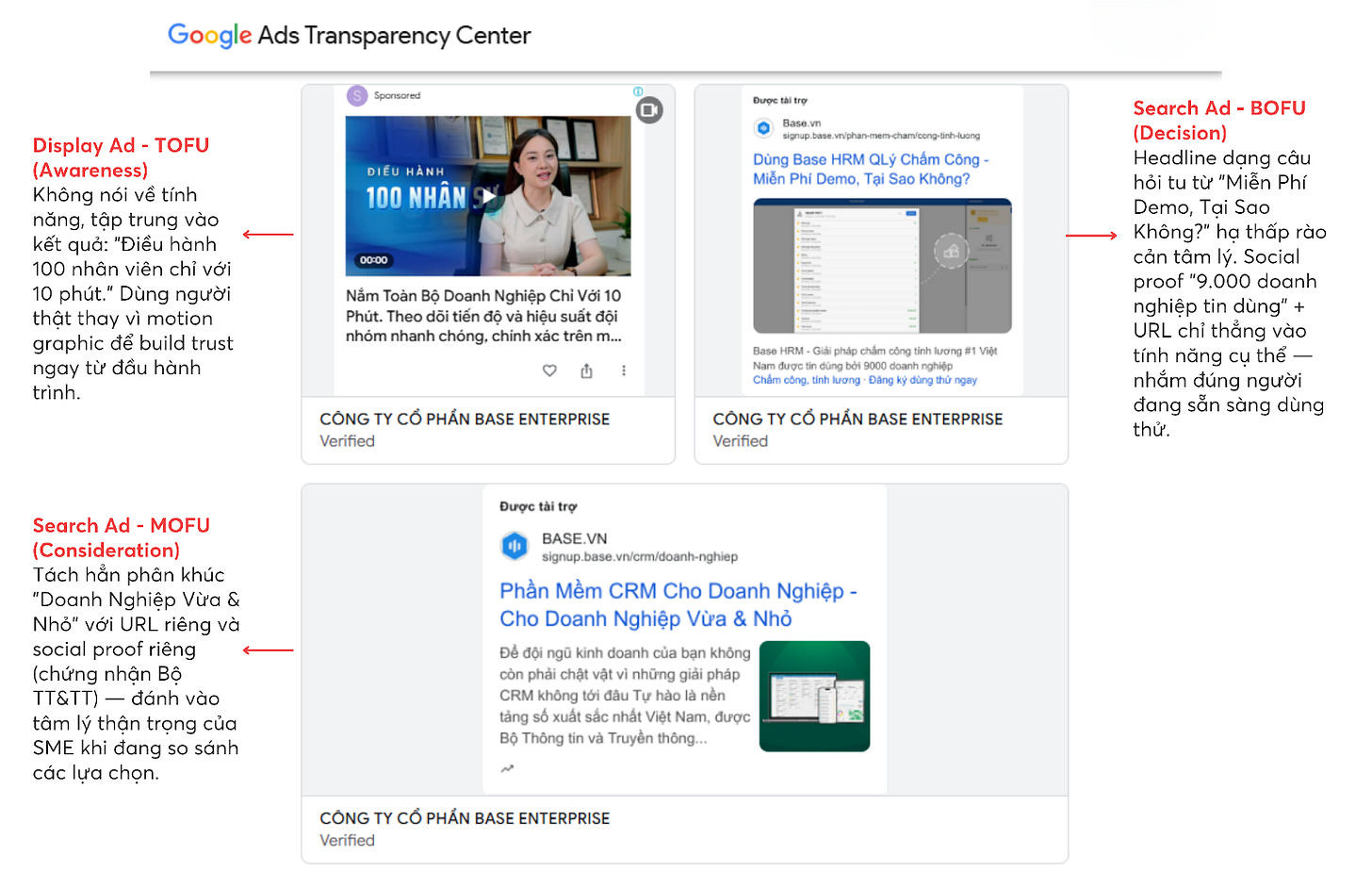Click the "Được tài trợ" label on CRM ad

pyautogui.click(x=538, y=506)
